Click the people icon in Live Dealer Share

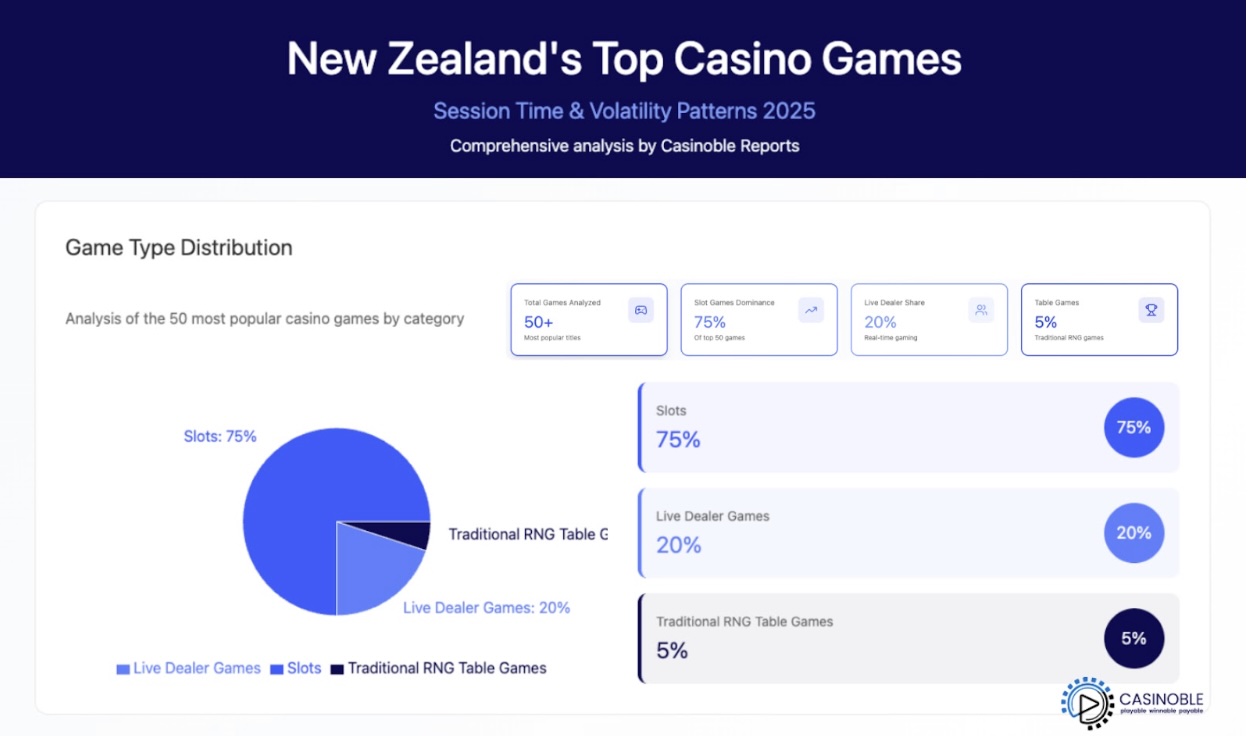point(981,310)
